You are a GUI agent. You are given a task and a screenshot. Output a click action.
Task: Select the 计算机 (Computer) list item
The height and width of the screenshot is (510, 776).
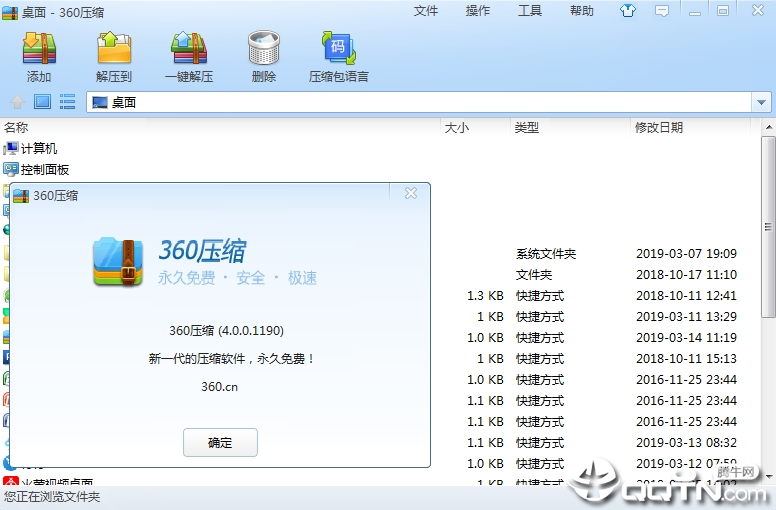(38, 148)
